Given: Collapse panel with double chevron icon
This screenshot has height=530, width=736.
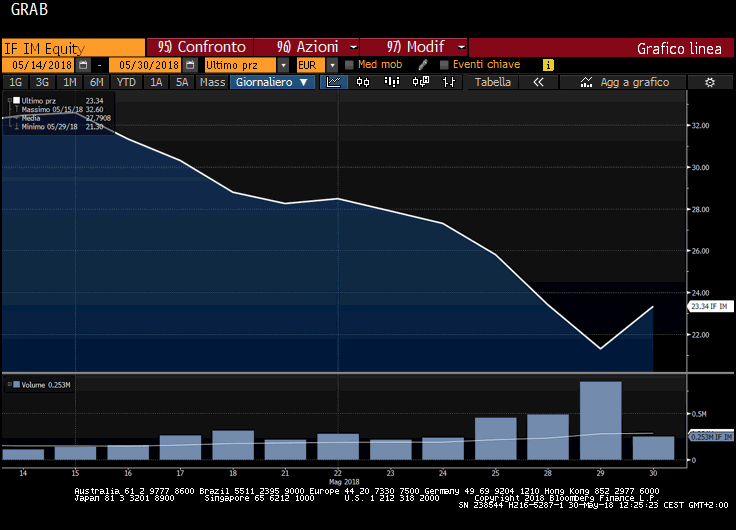Looking at the screenshot, I should click(x=538, y=82).
